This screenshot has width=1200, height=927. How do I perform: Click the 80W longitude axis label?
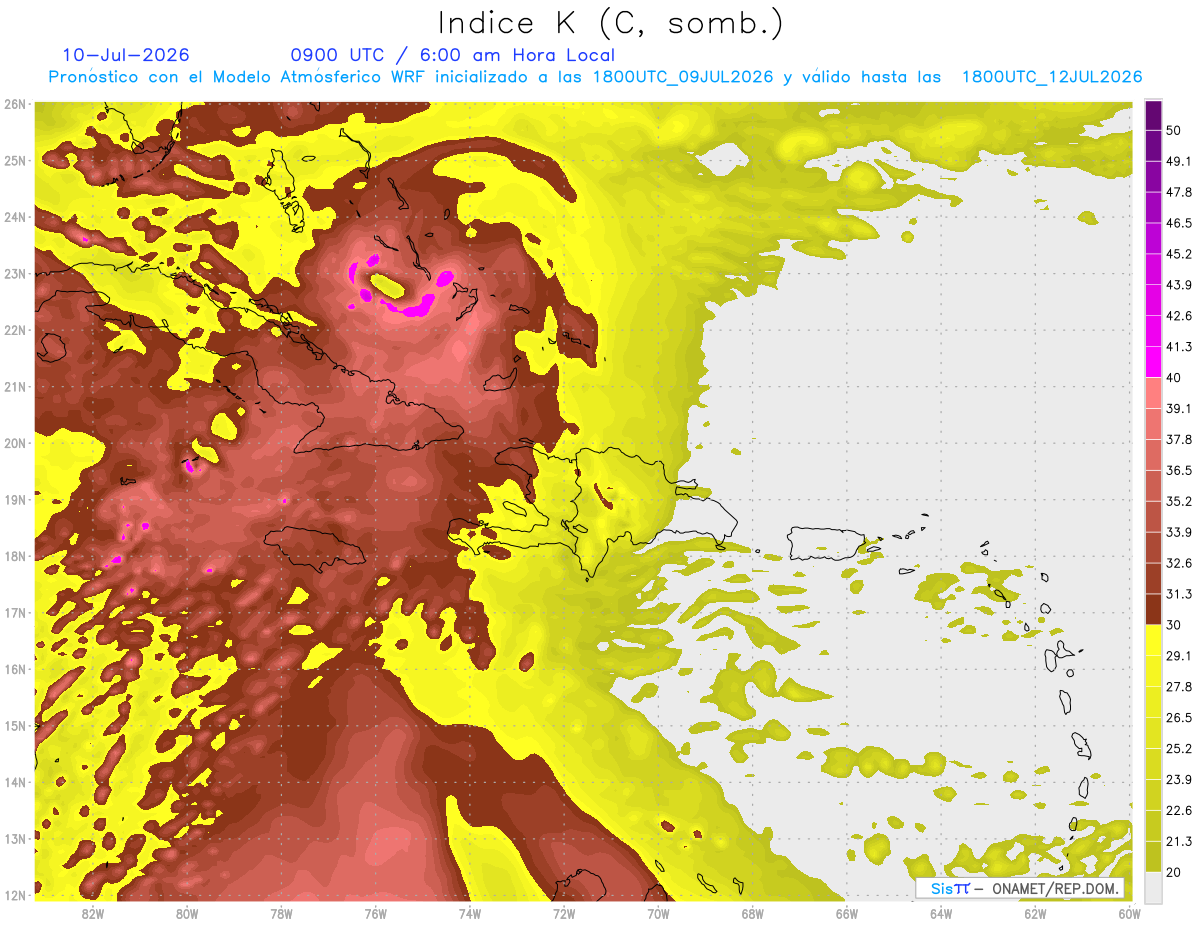click(187, 913)
